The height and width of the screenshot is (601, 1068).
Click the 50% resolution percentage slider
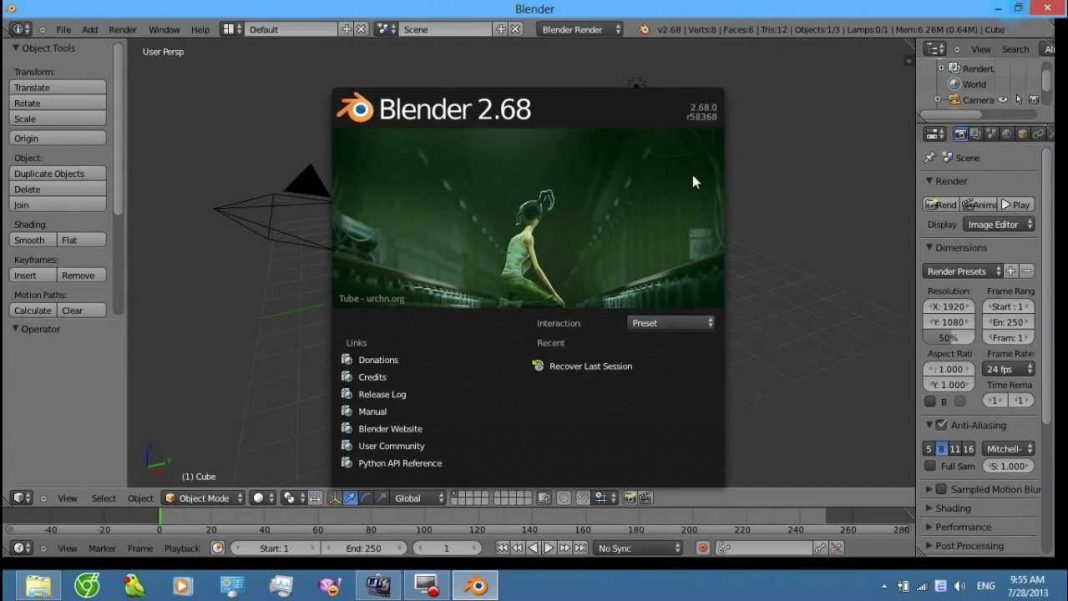click(946, 337)
